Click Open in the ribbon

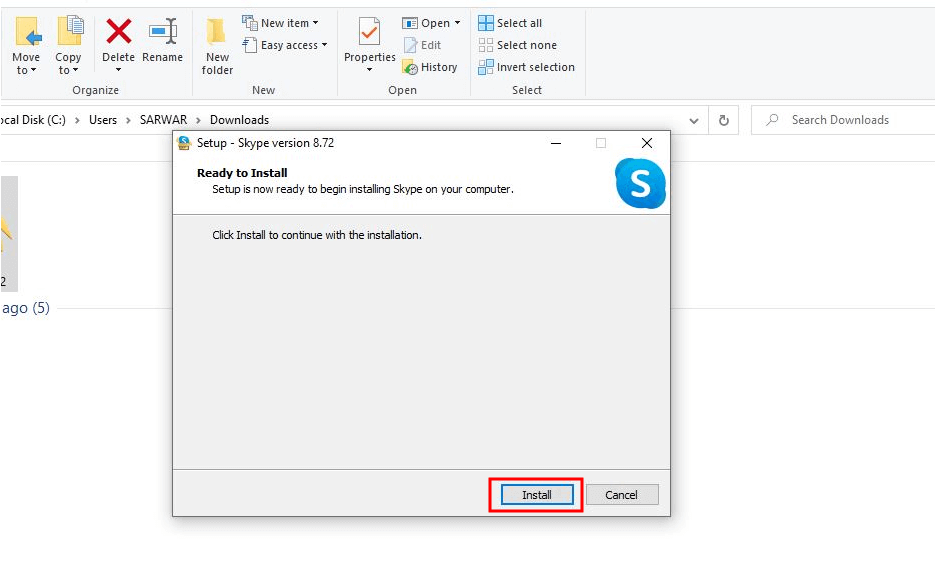click(x=426, y=23)
